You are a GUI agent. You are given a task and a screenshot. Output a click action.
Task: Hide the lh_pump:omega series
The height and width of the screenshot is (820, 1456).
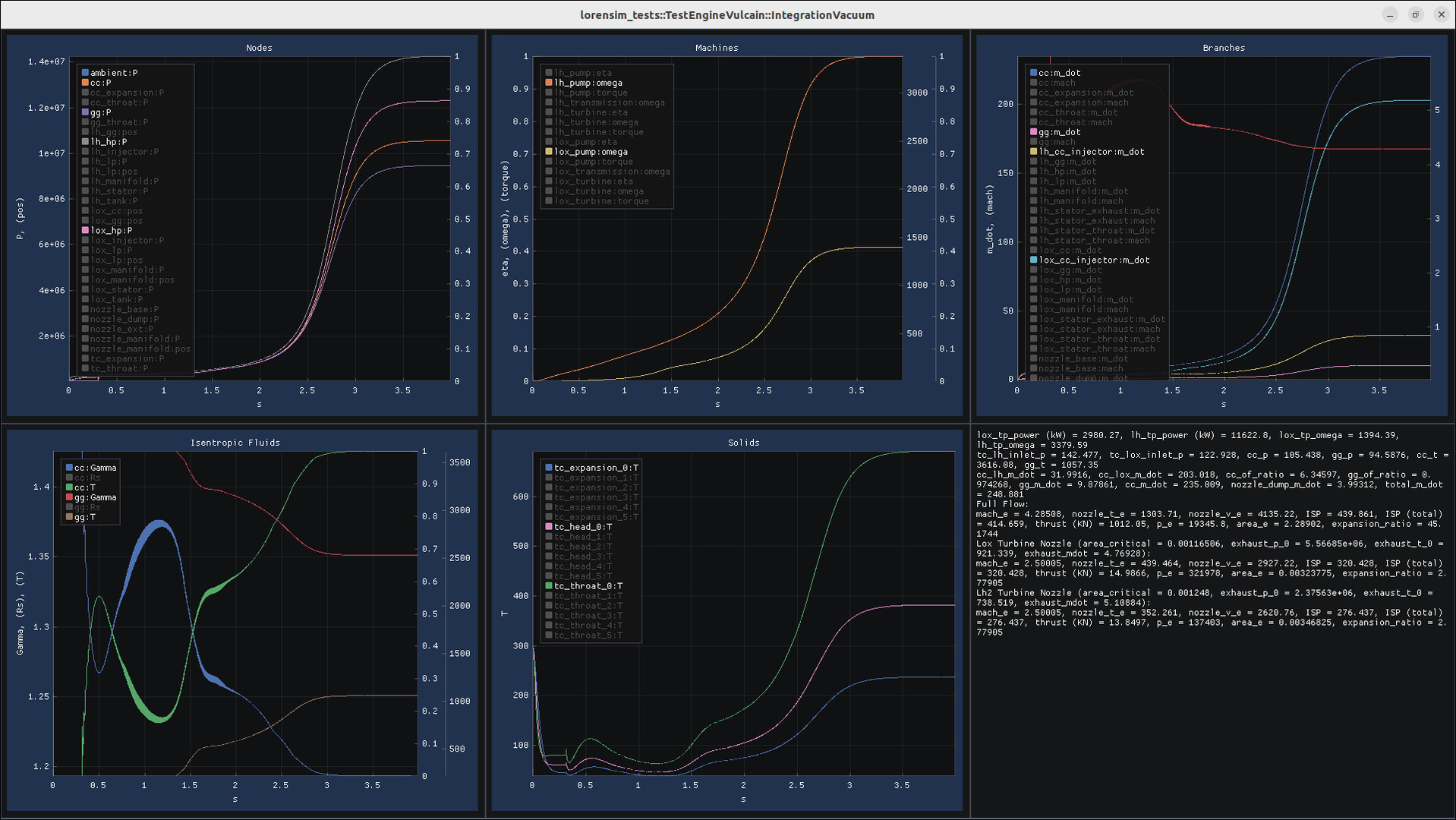(588, 83)
